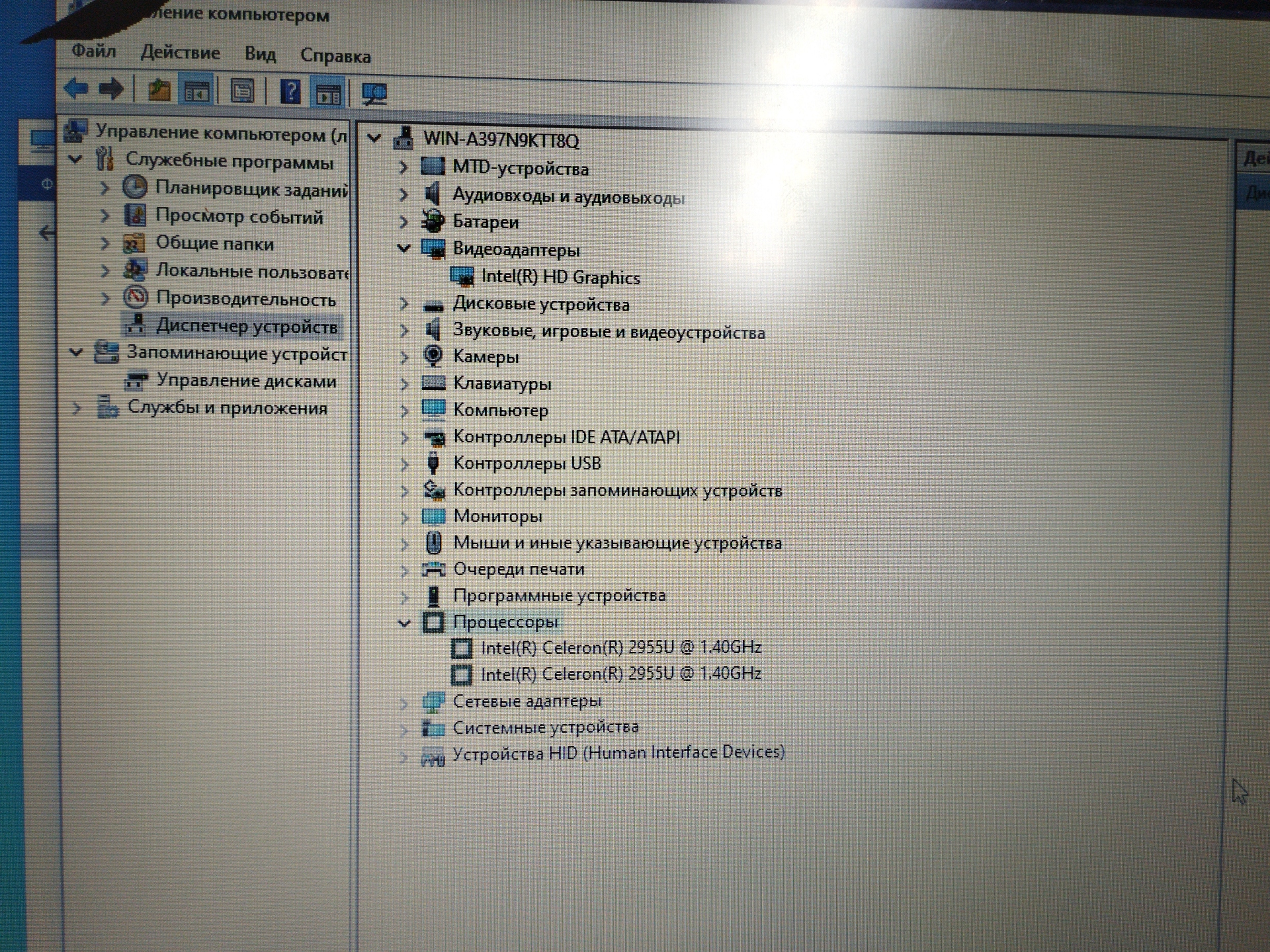Select the Планировщик заданий label
The width and height of the screenshot is (1270, 952).
[x=251, y=189]
